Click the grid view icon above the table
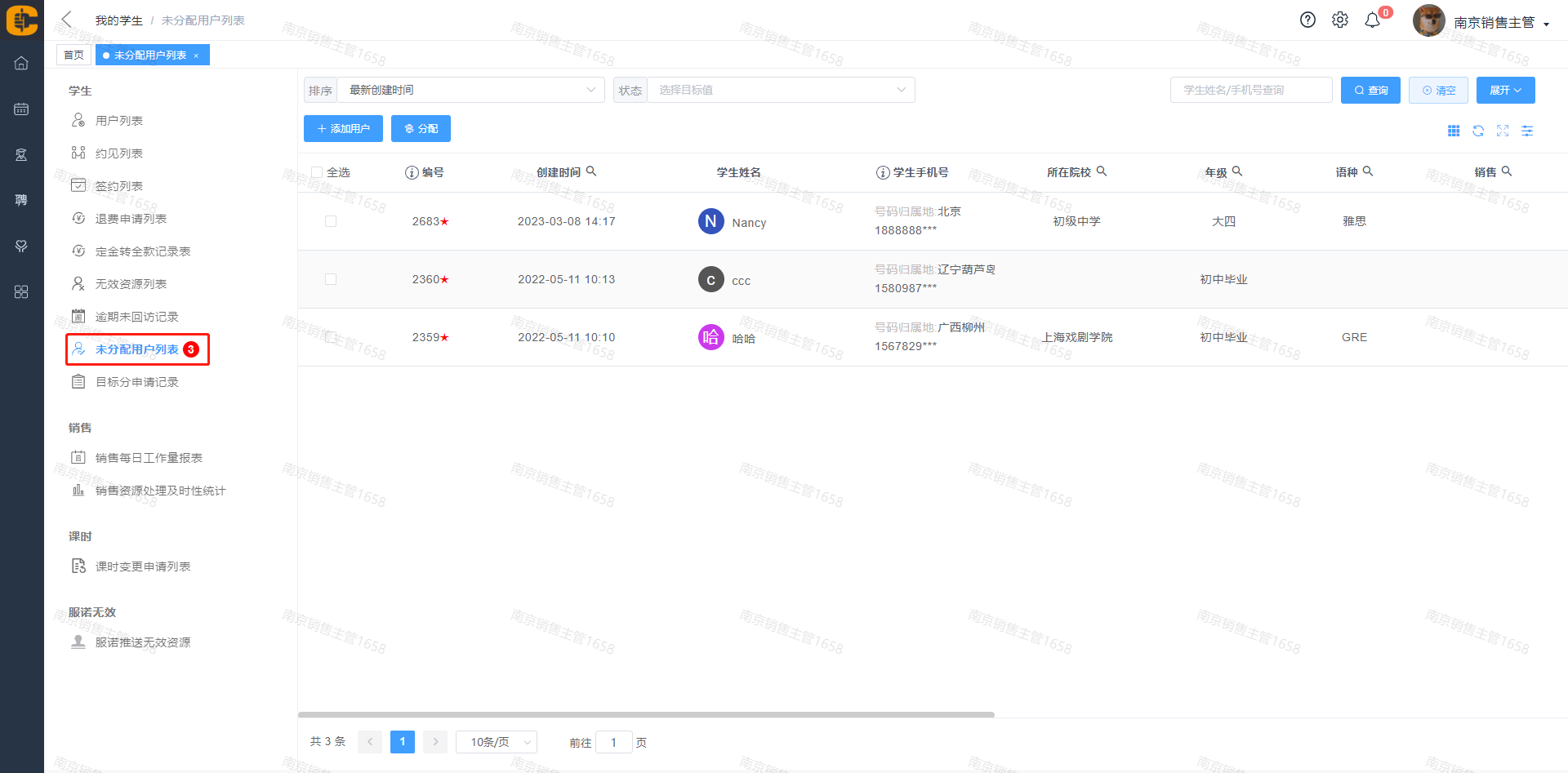 pos(1454,131)
